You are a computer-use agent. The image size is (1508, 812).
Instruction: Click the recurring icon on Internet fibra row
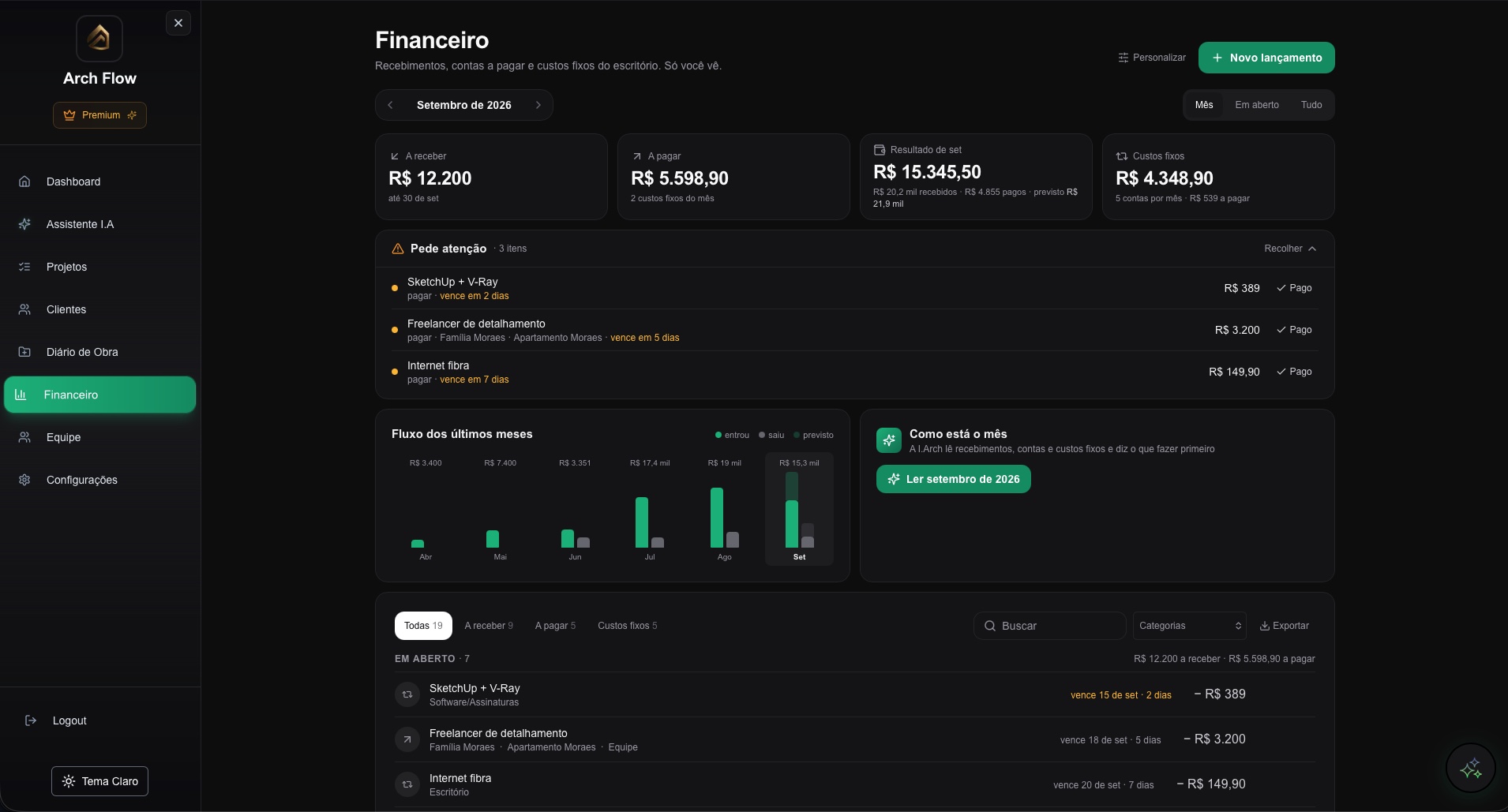point(407,784)
